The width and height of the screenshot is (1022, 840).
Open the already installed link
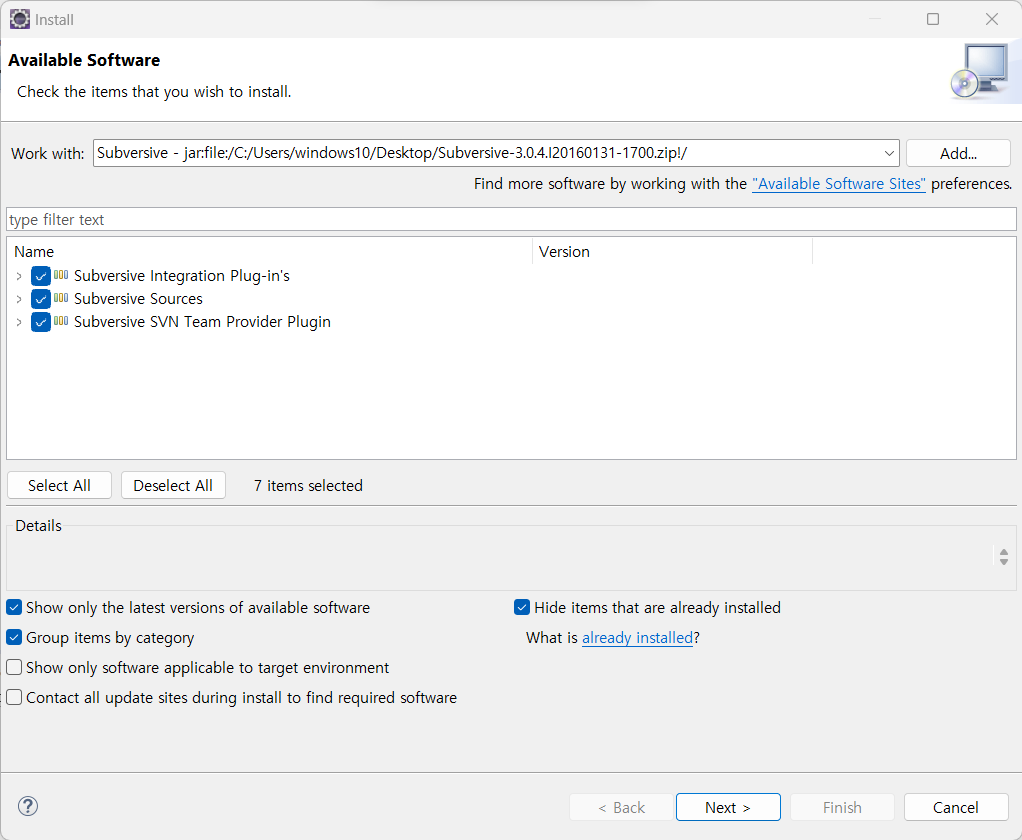637,637
